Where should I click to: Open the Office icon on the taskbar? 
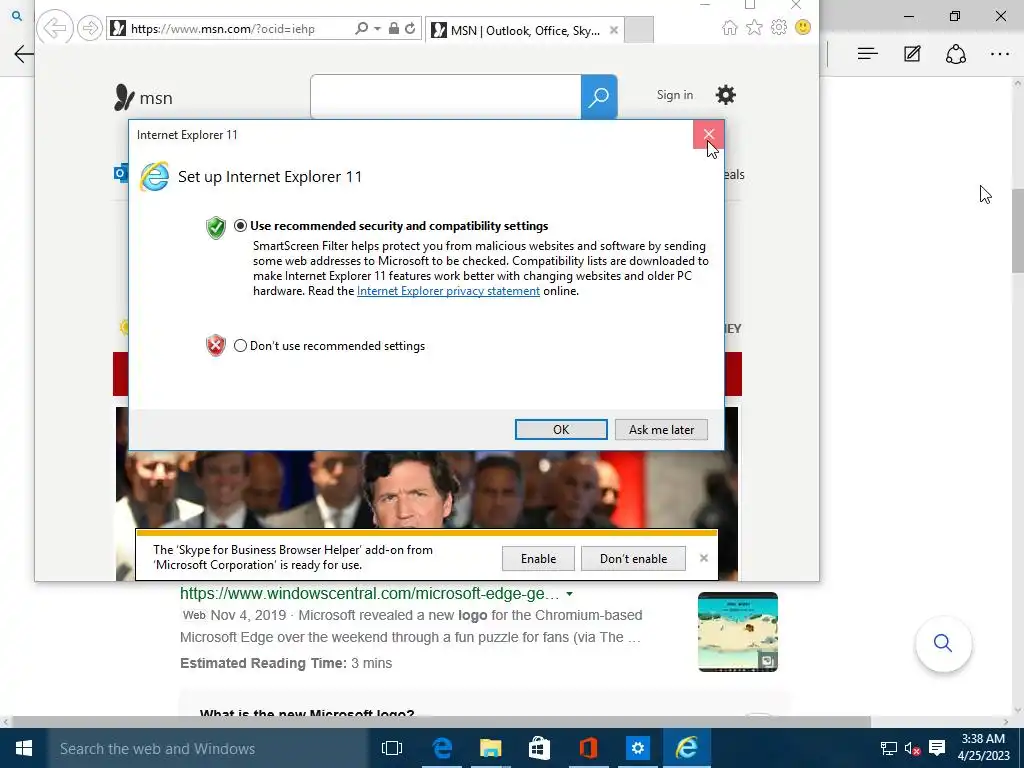click(x=588, y=748)
